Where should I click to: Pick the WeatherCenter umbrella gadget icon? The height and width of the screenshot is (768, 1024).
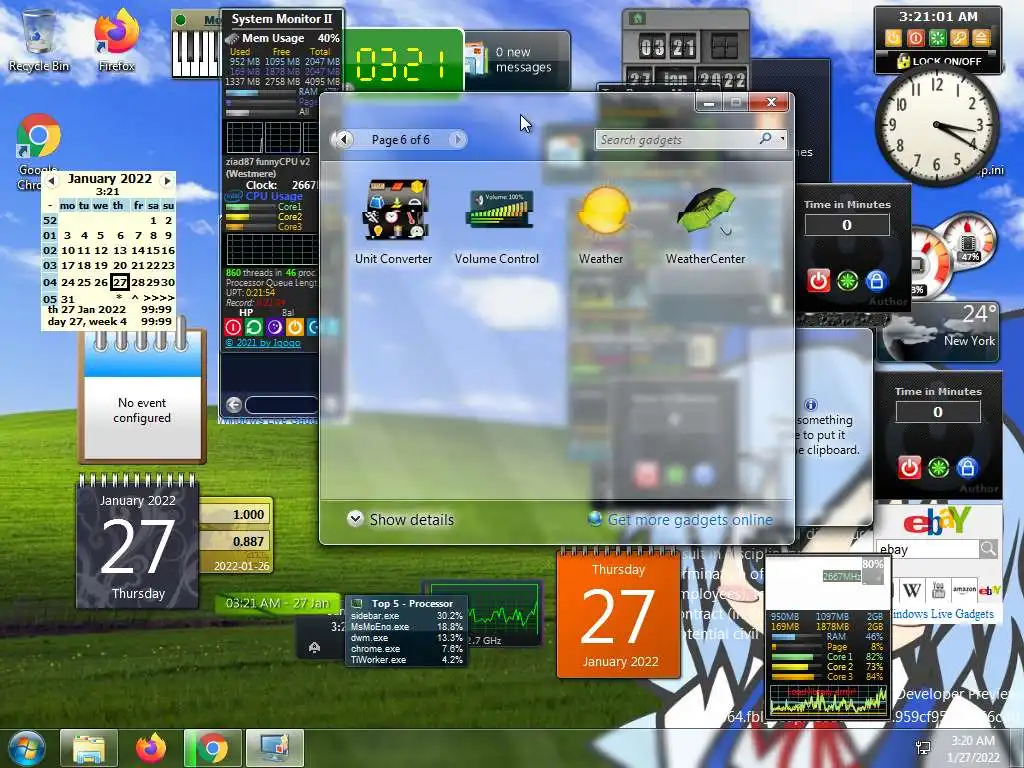(x=706, y=210)
